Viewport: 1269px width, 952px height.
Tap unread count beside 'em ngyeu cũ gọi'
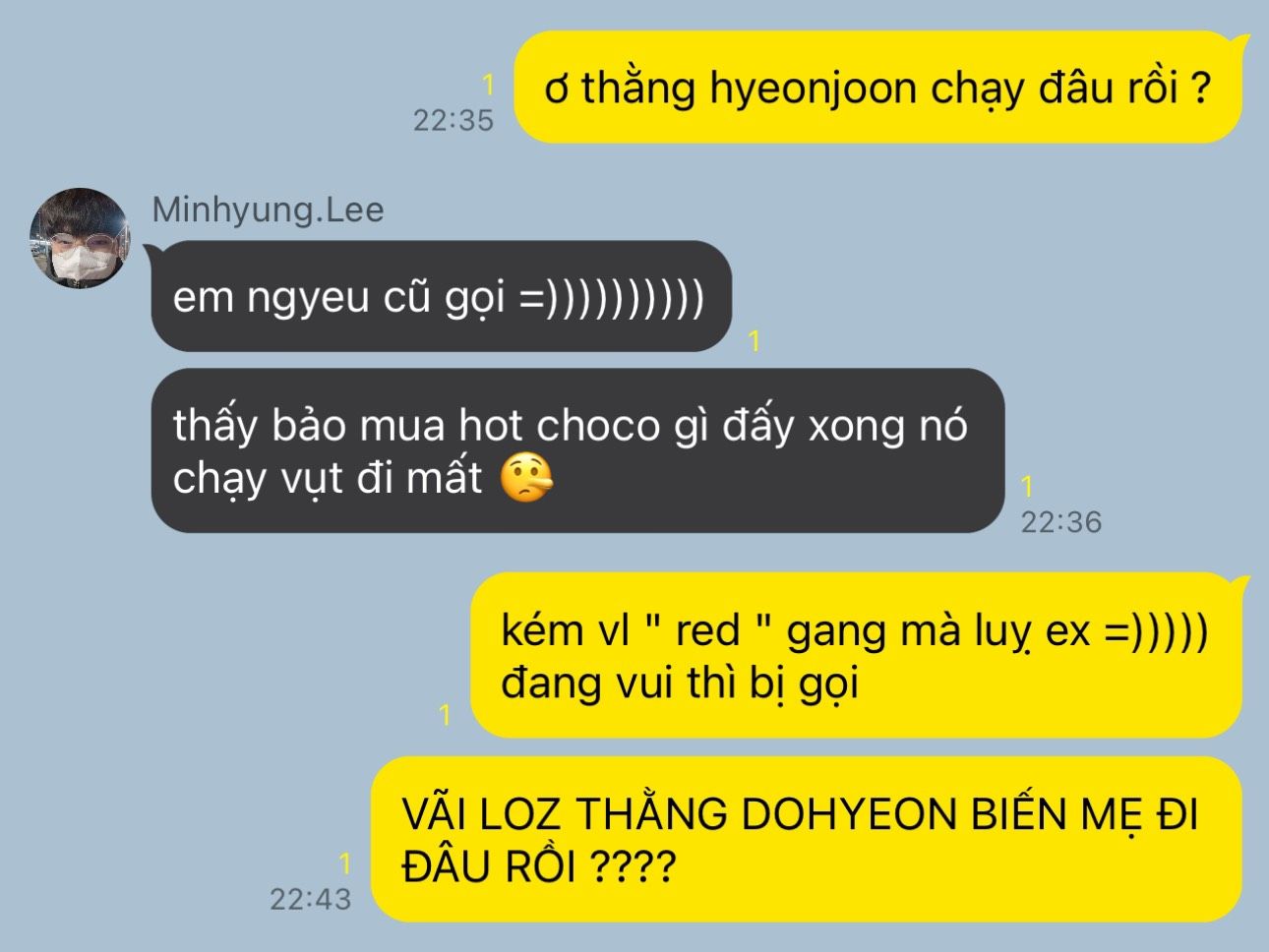click(755, 341)
